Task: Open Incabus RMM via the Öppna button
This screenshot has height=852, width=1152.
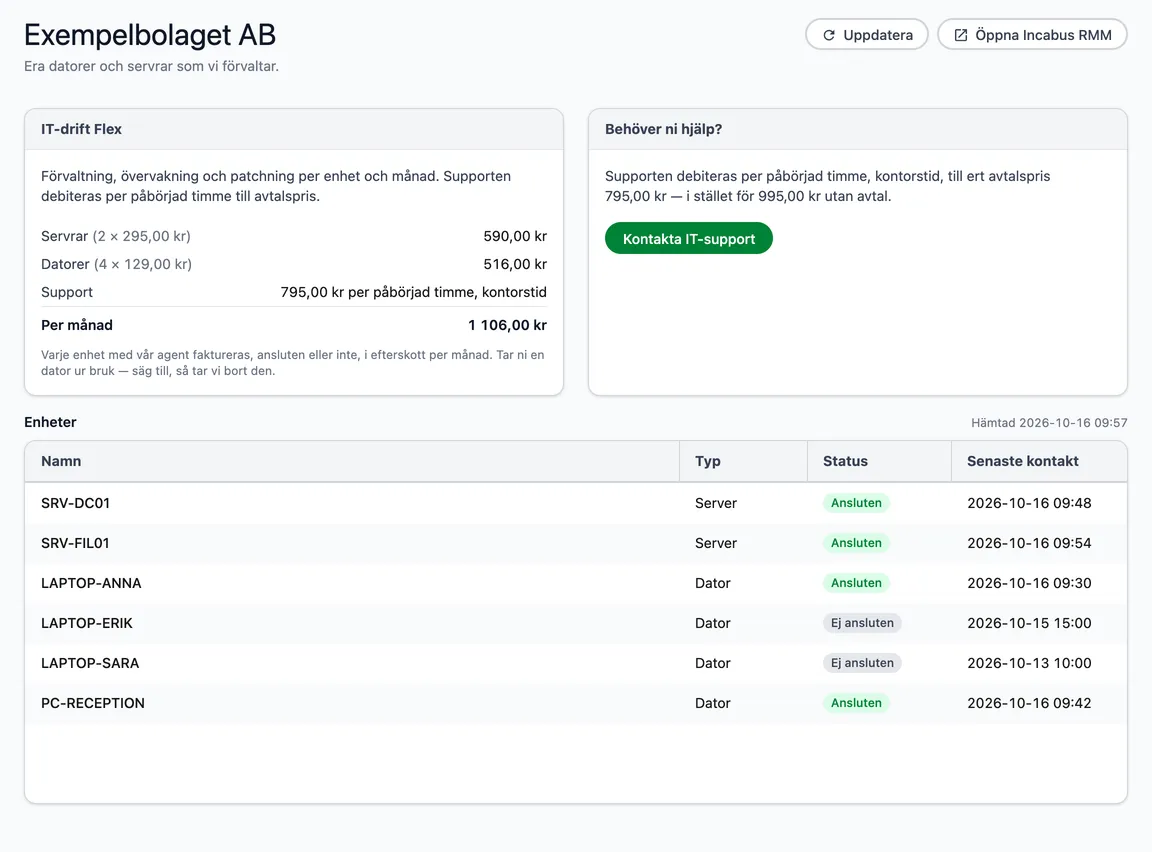Action: [1032, 35]
